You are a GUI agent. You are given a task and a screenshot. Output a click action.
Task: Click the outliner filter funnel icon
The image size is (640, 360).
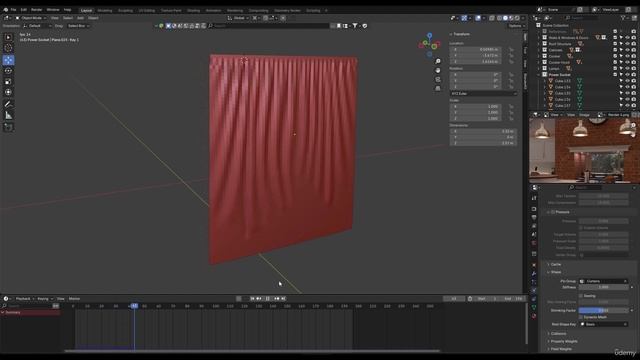click(623, 18)
